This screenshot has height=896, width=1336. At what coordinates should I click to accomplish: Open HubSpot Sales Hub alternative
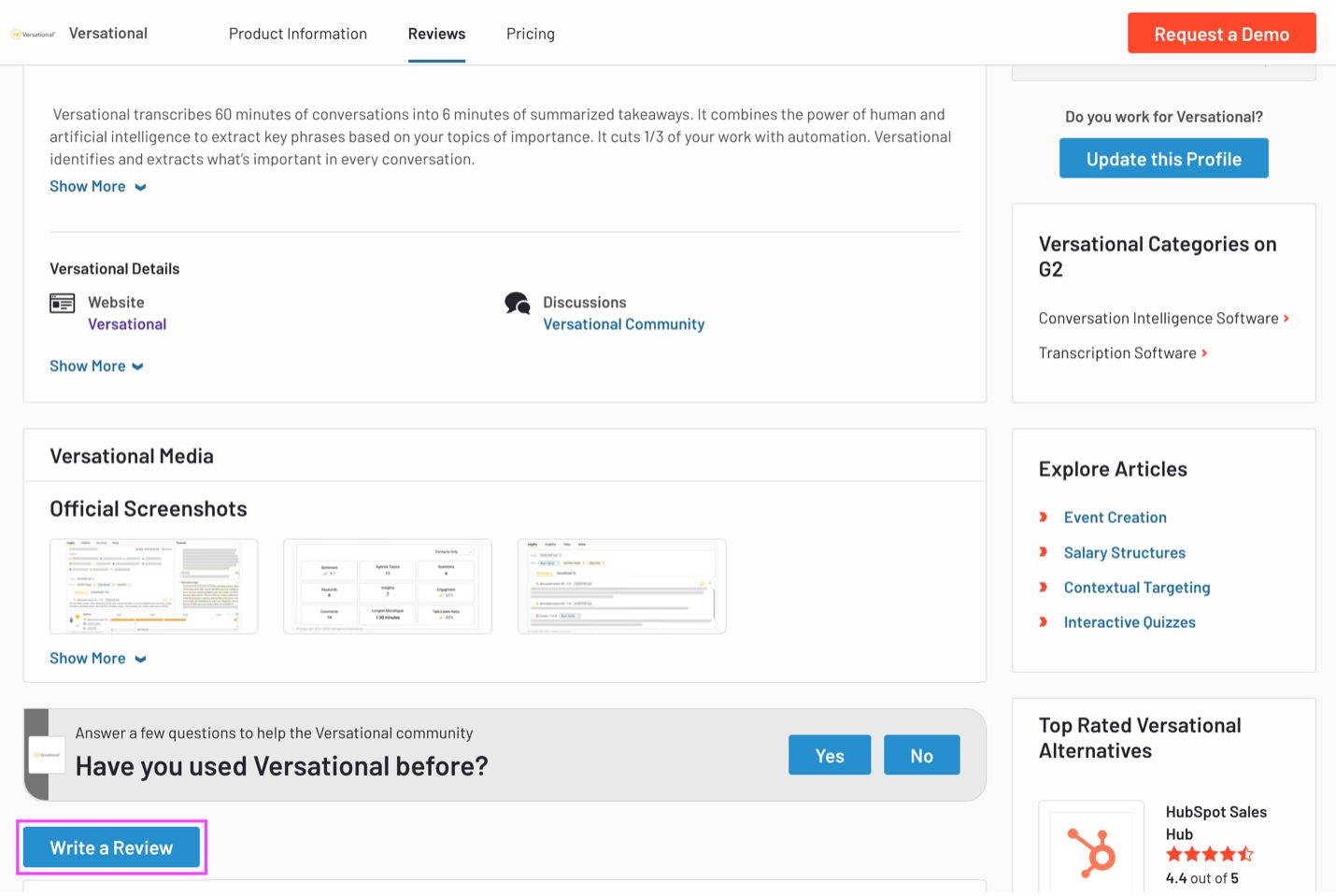tap(1216, 823)
